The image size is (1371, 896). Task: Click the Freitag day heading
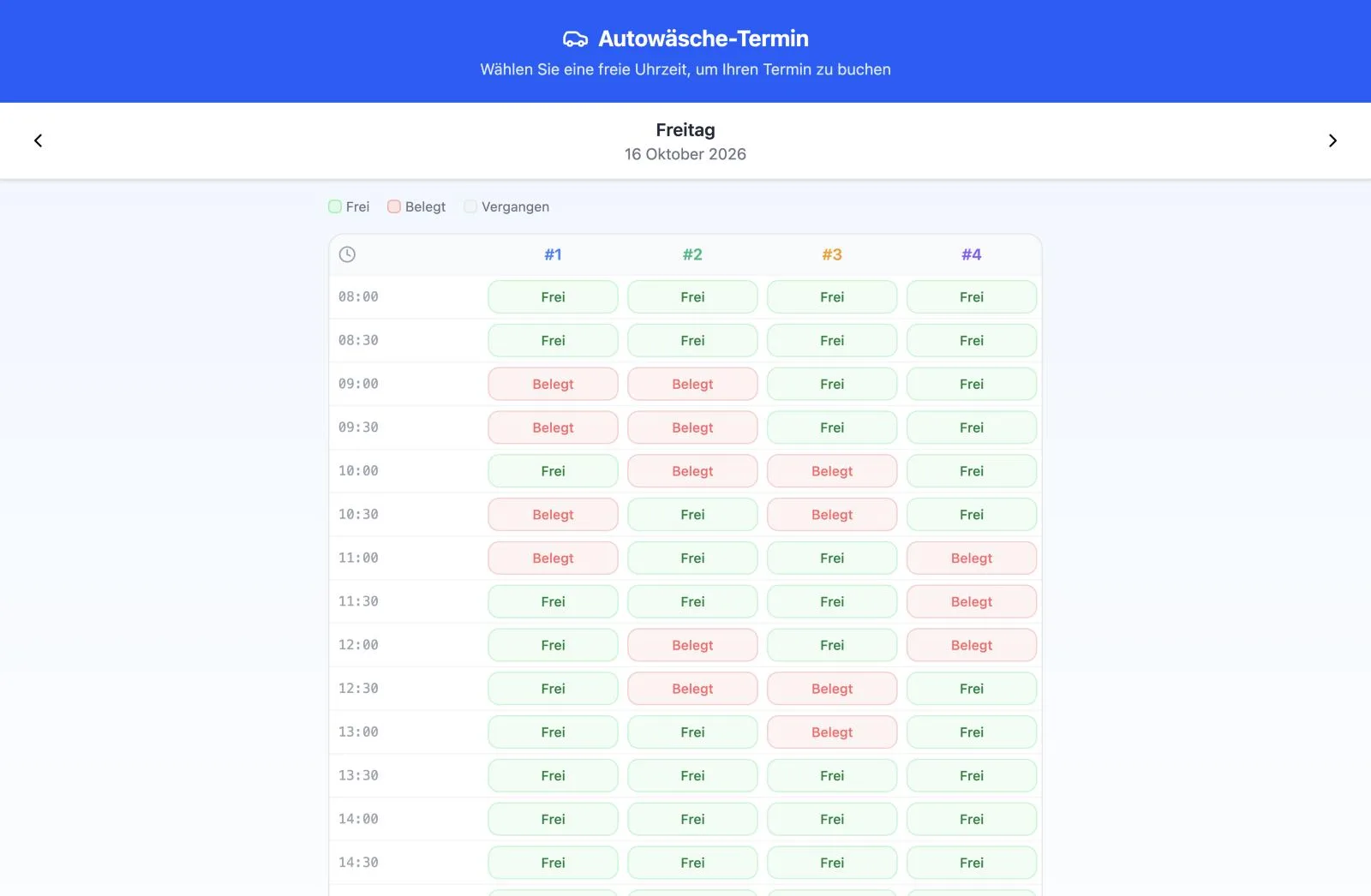point(685,130)
